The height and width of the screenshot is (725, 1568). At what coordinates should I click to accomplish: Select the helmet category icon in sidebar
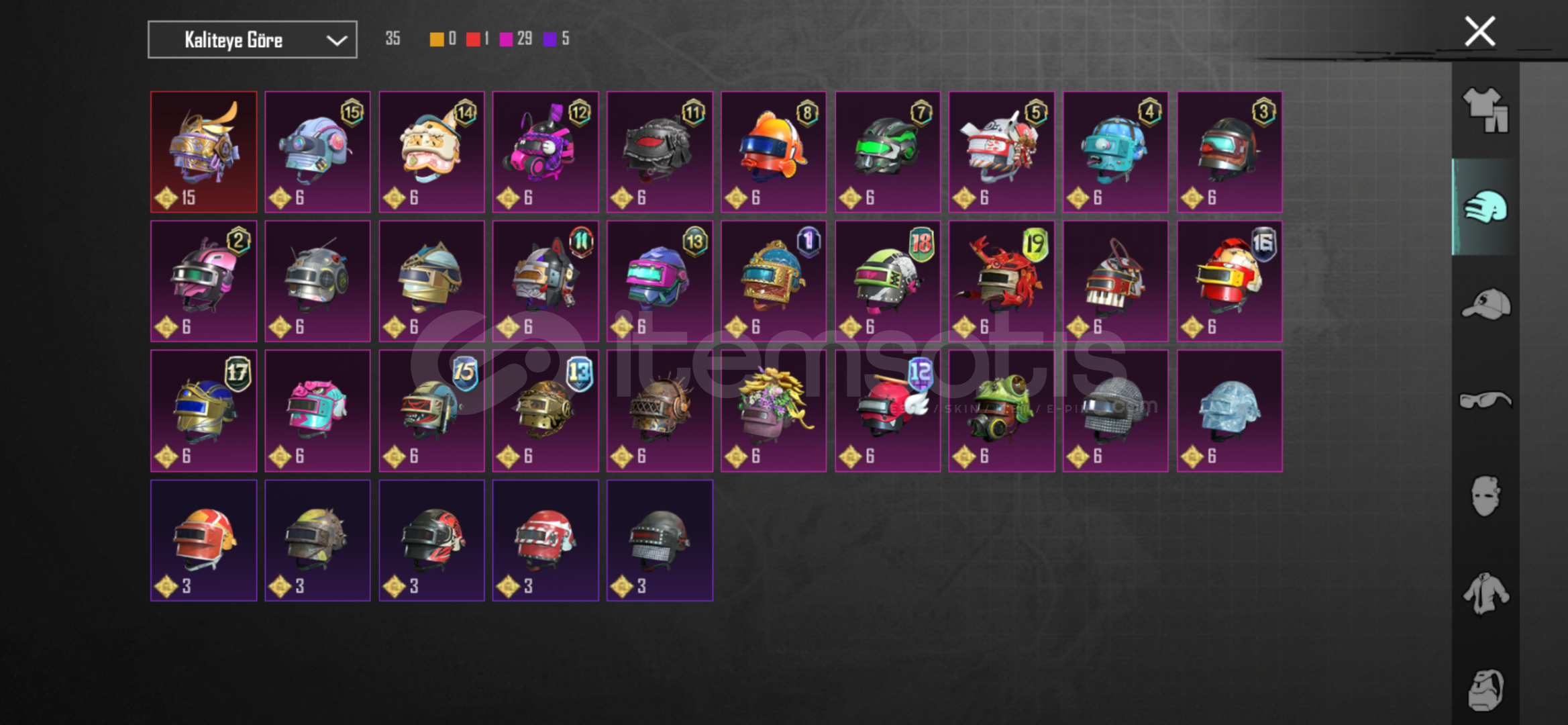(1485, 207)
